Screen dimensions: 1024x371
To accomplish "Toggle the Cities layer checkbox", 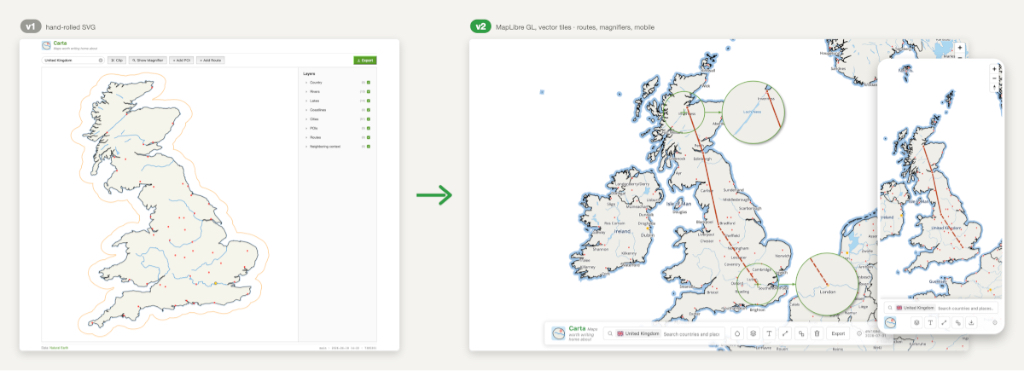I will point(368,119).
